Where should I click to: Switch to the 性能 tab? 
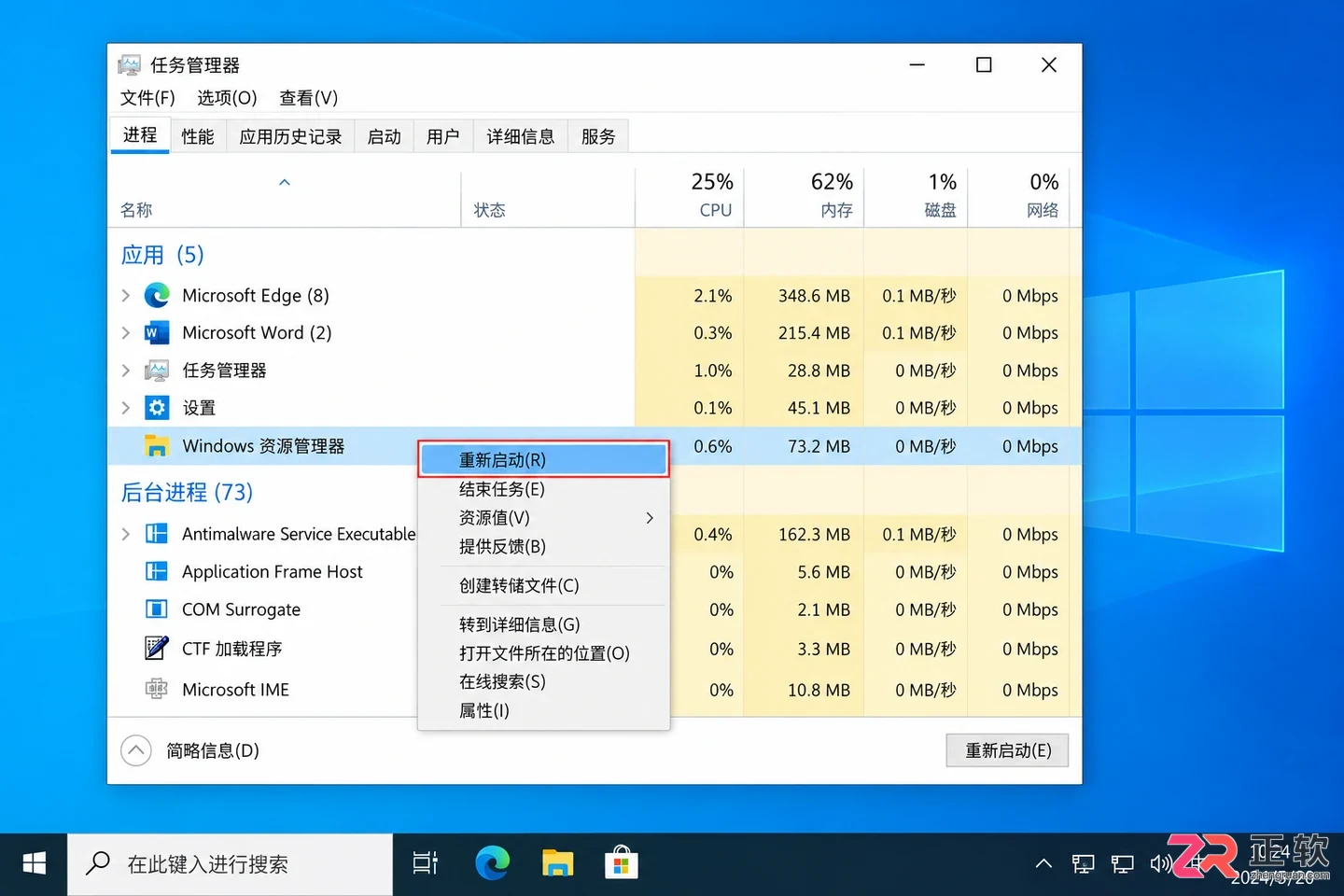[198, 136]
